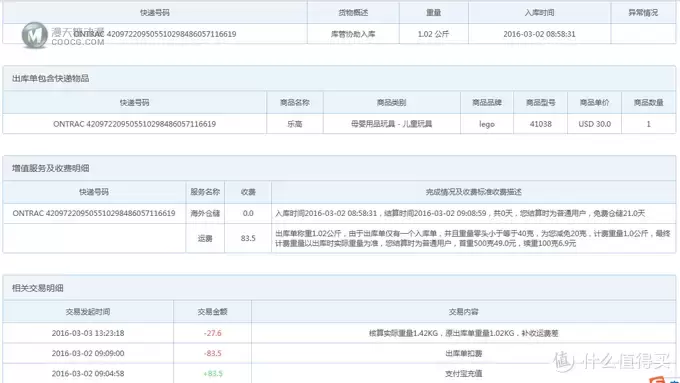
Task: Select the '1.02 公斤' weight value
Action: pyautogui.click(x=433, y=34)
